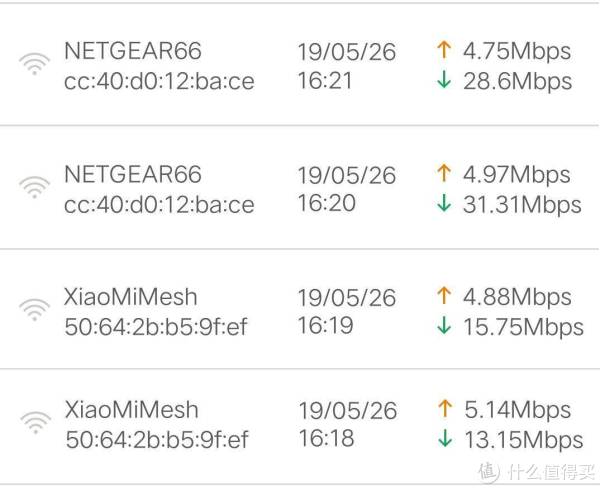Click Wi-Fi icon of NETGEAR66 16:20 entry

34,187
